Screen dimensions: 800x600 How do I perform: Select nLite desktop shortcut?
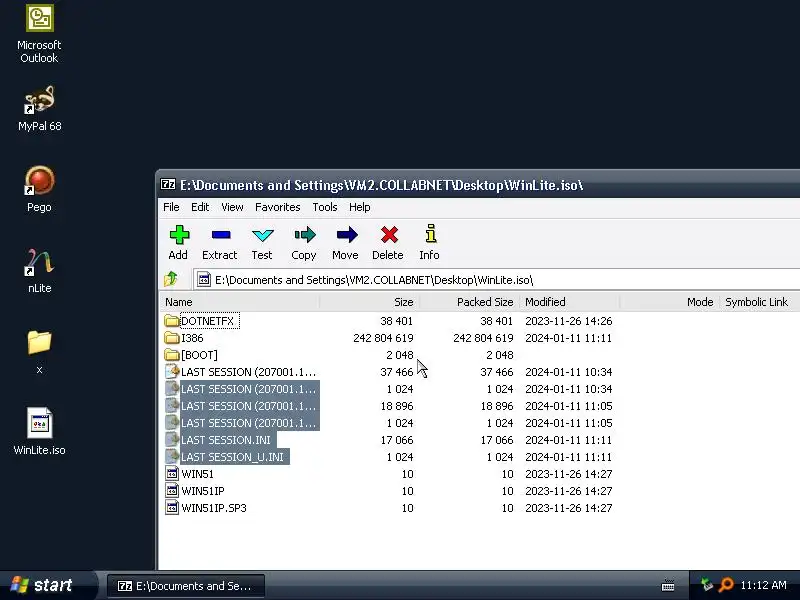pyautogui.click(x=39, y=270)
